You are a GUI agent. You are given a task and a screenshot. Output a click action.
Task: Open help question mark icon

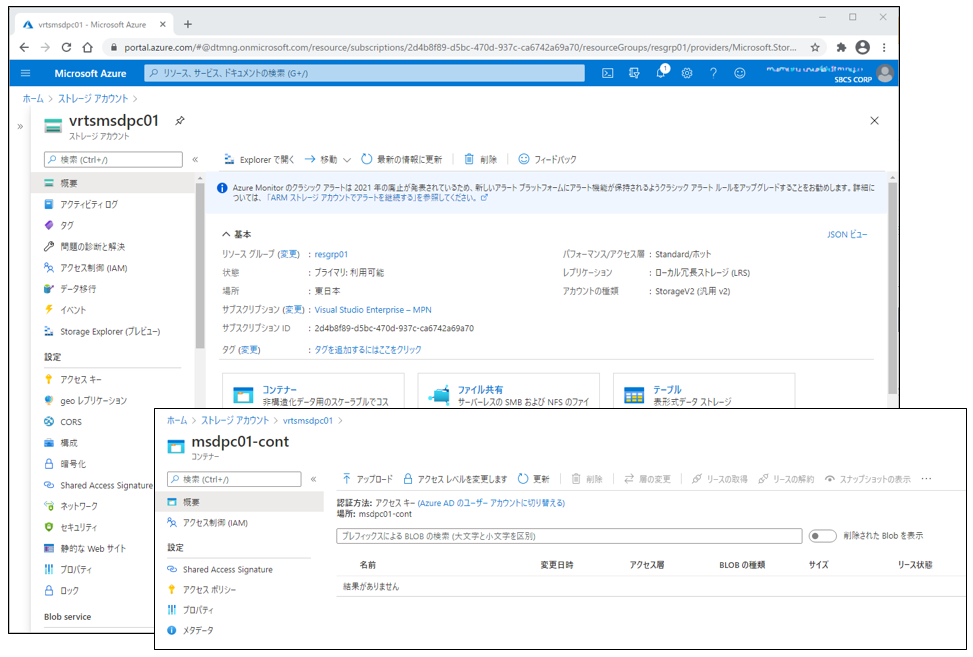click(713, 73)
